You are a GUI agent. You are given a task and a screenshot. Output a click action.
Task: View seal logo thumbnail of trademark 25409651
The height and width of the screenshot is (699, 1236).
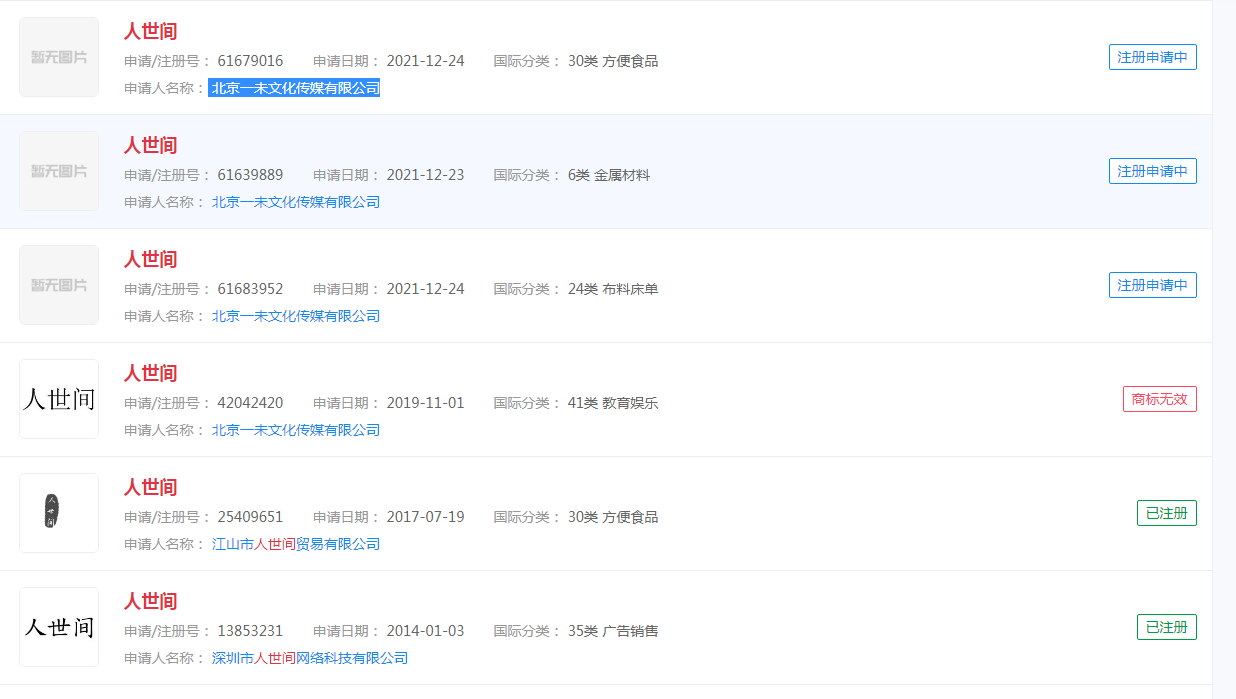coord(59,513)
